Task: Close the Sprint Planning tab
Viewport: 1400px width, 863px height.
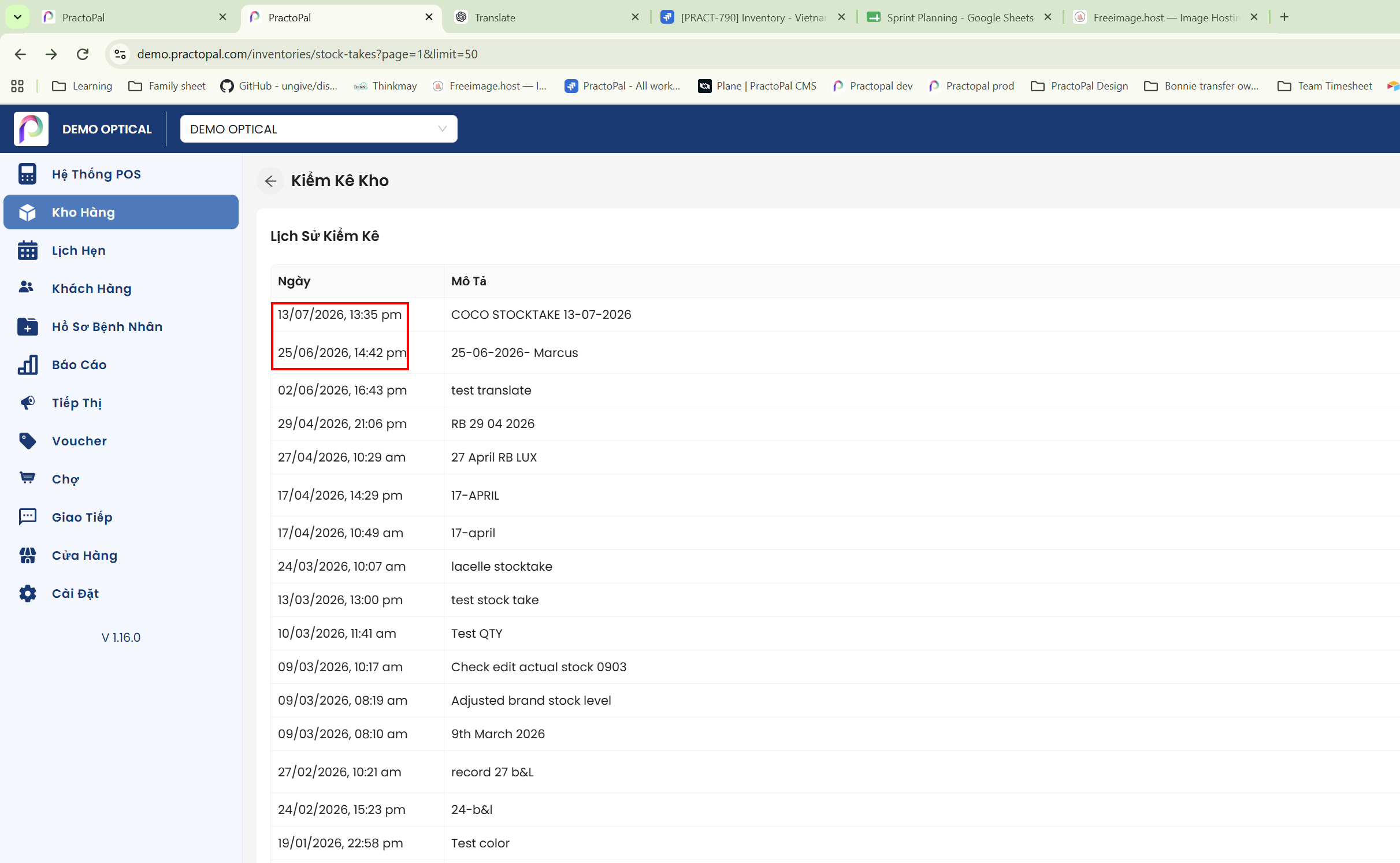Action: point(1048,17)
